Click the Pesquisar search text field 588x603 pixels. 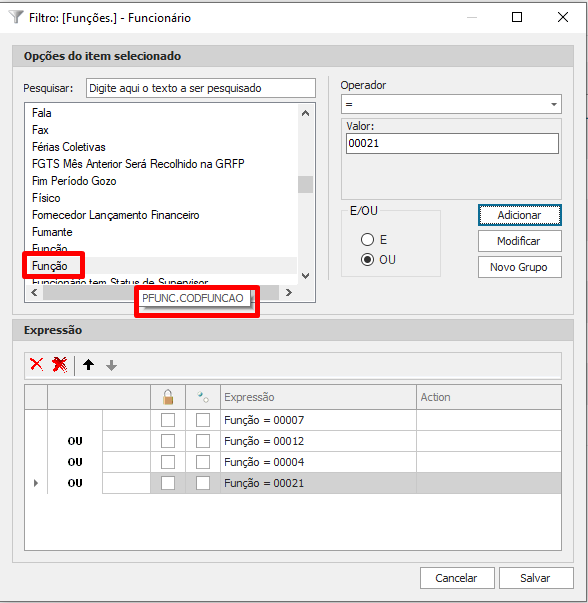click(201, 88)
